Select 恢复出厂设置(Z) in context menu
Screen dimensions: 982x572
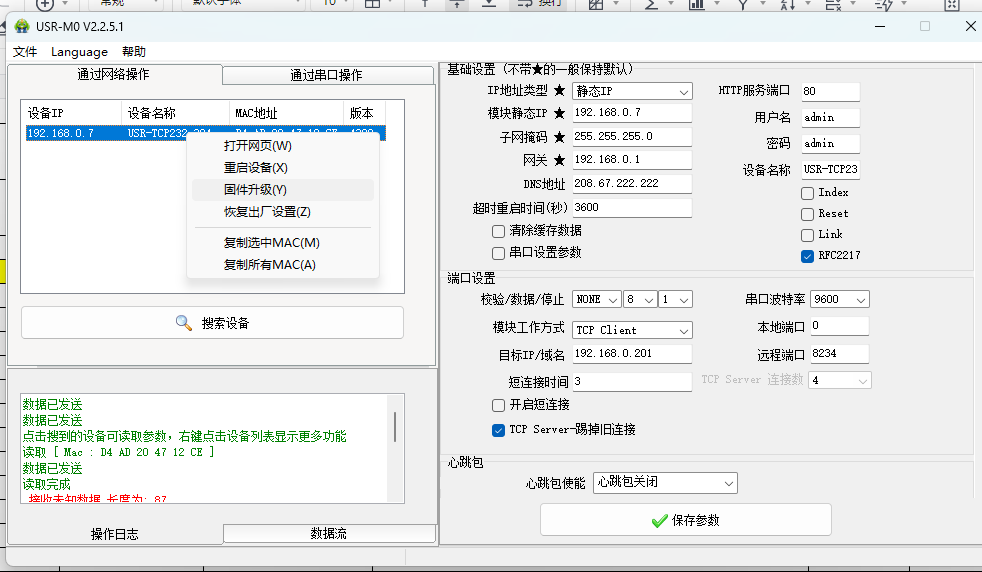[x=267, y=212]
